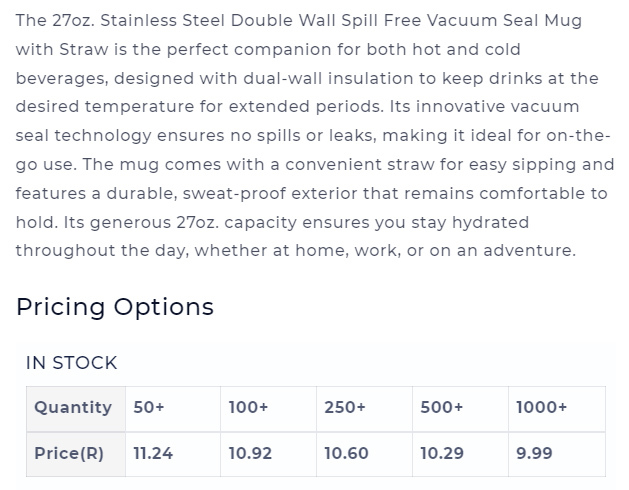Click the 10.60 price cell
This screenshot has height=490, width=629.
[364, 454]
